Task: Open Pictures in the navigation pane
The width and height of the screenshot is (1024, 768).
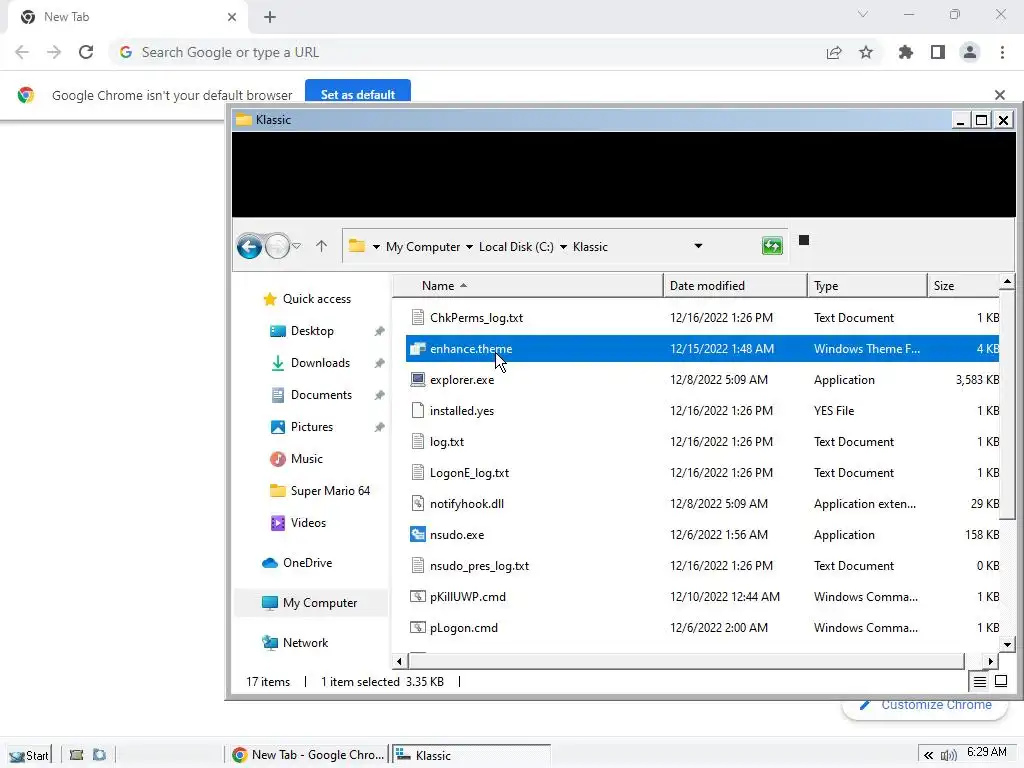Action: (x=311, y=427)
